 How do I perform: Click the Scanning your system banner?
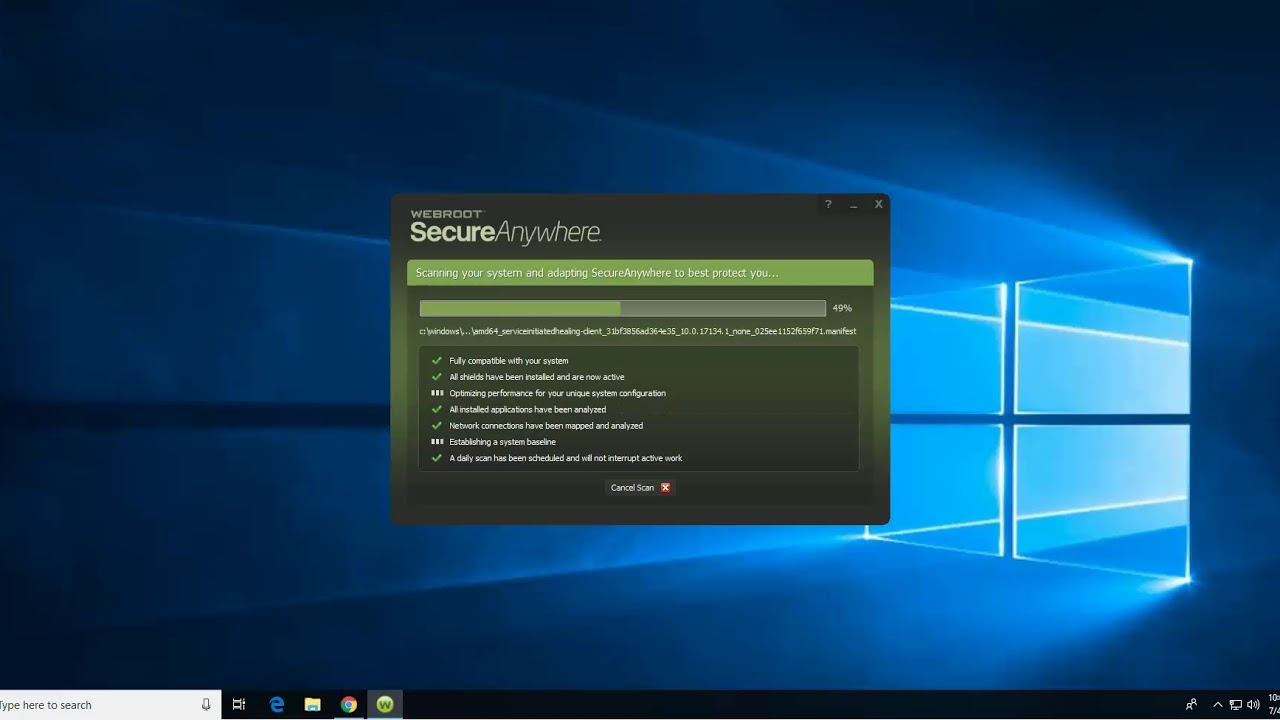click(x=640, y=273)
